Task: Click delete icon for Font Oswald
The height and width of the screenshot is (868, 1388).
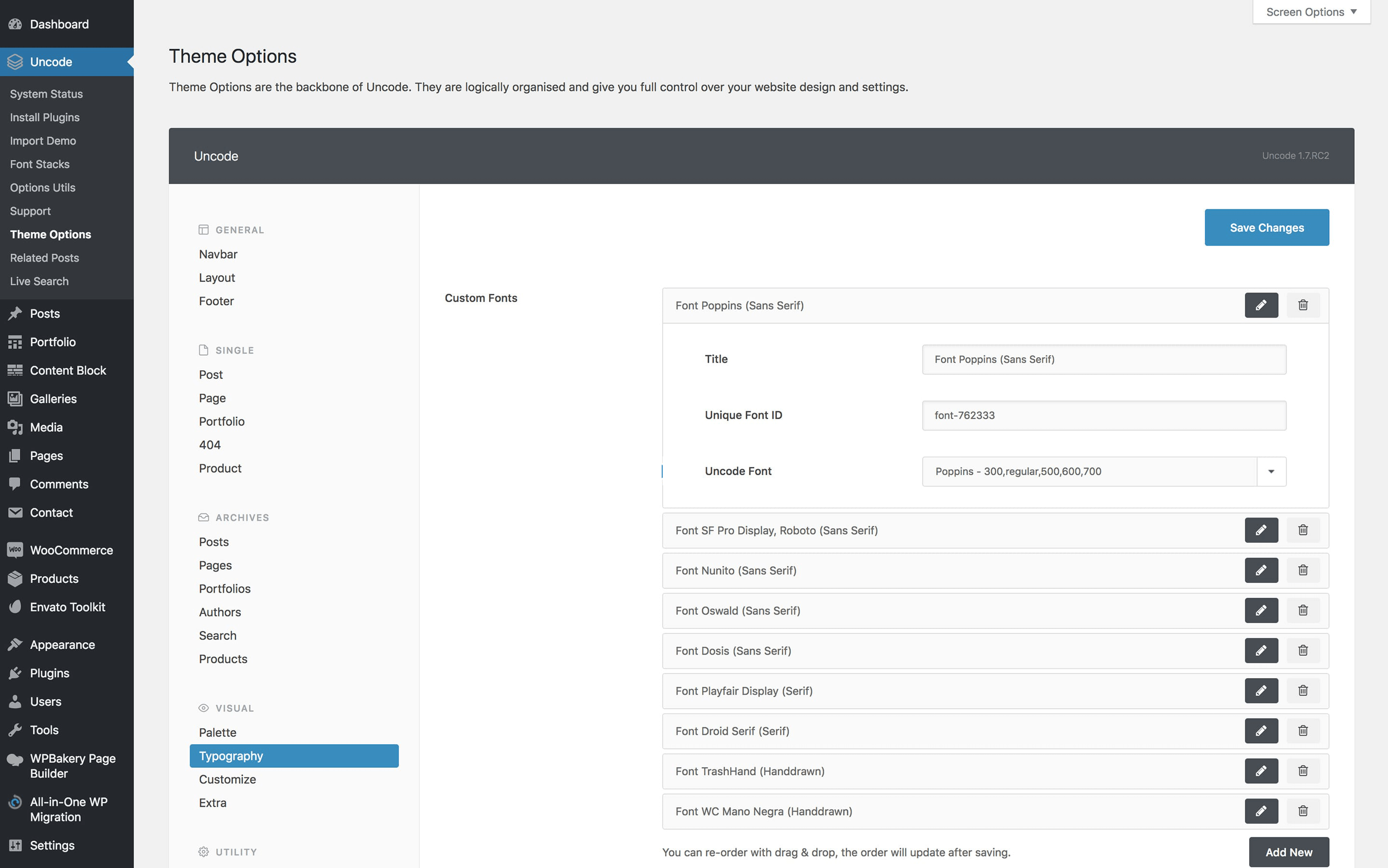Action: pyautogui.click(x=1302, y=610)
